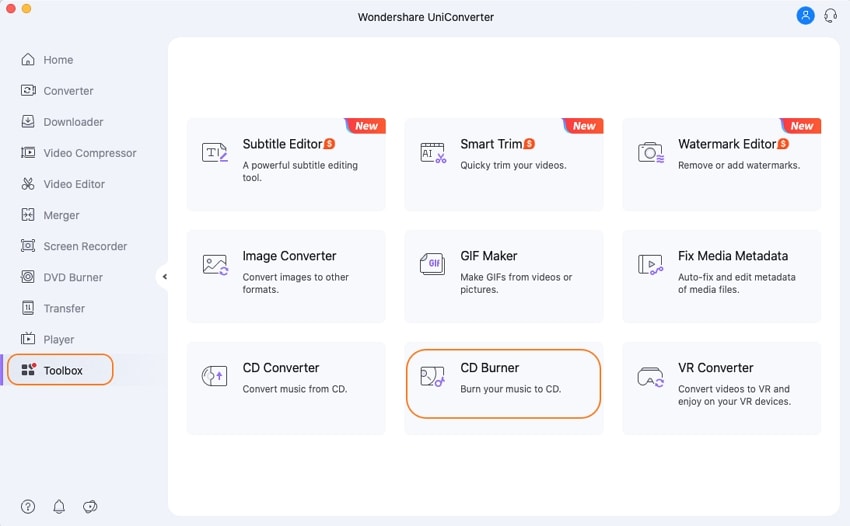This screenshot has width=850, height=526.
Task: Click the New badge on Smart Trim
Action: (584, 126)
